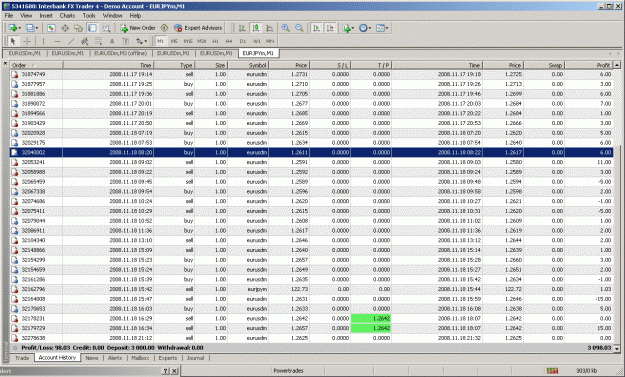
Task: Toggle the M1 timeframe button
Action: [x=160, y=41]
